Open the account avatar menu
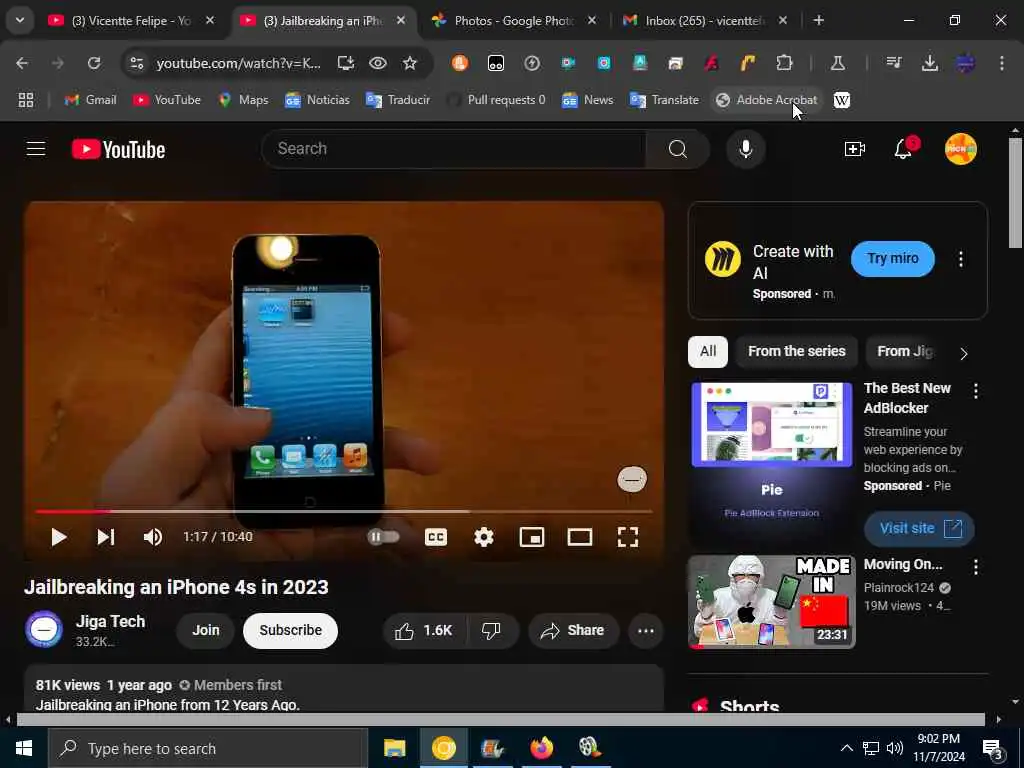 (x=961, y=149)
